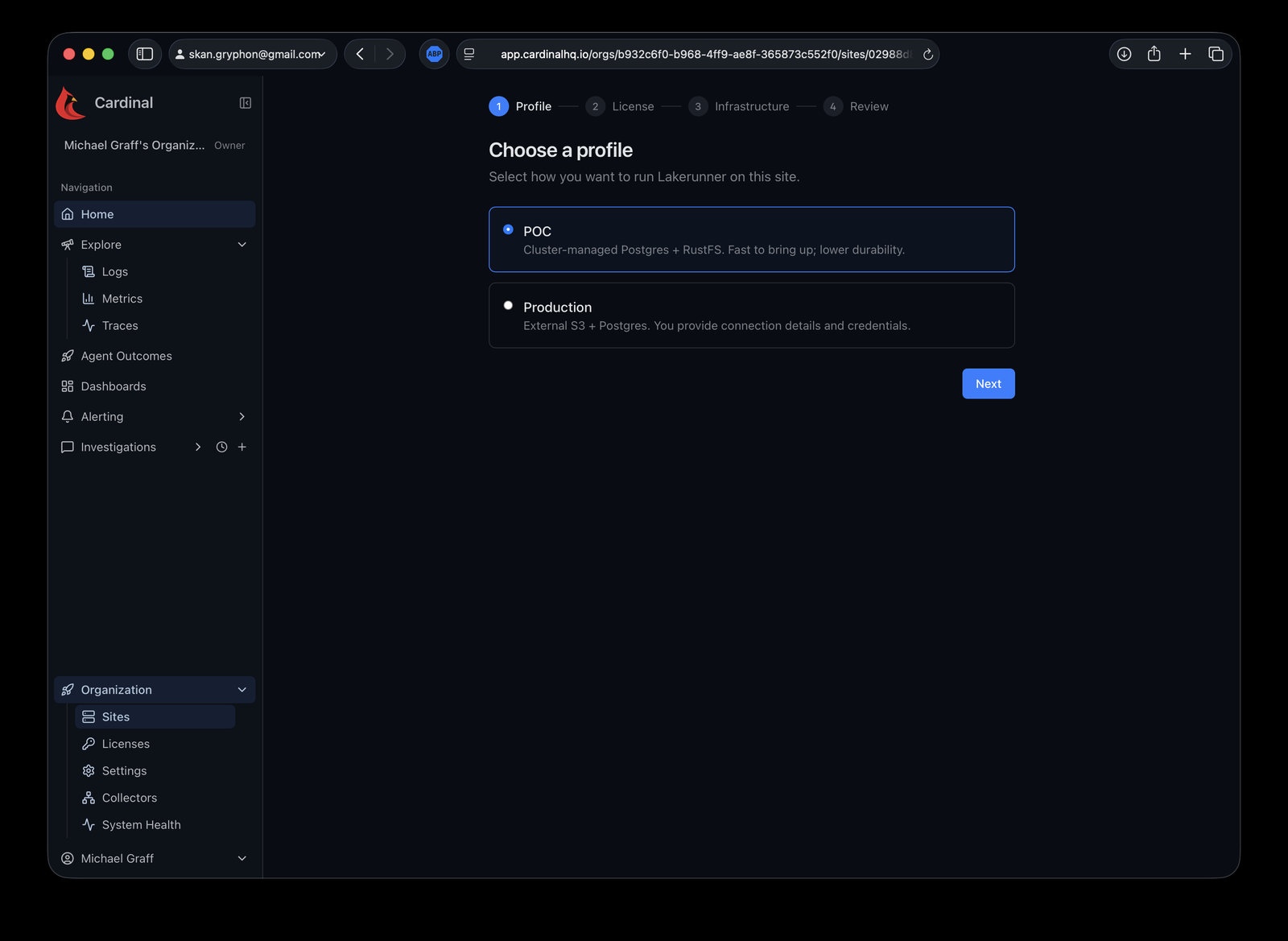The height and width of the screenshot is (941, 1288).
Task: Click the POC card description text
Action: pos(714,250)
